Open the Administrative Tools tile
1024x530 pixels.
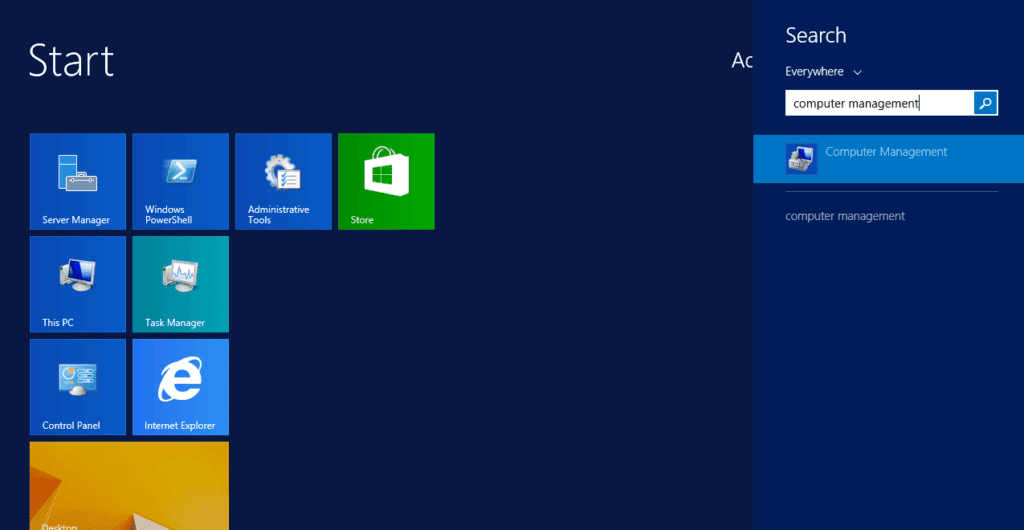283,181
